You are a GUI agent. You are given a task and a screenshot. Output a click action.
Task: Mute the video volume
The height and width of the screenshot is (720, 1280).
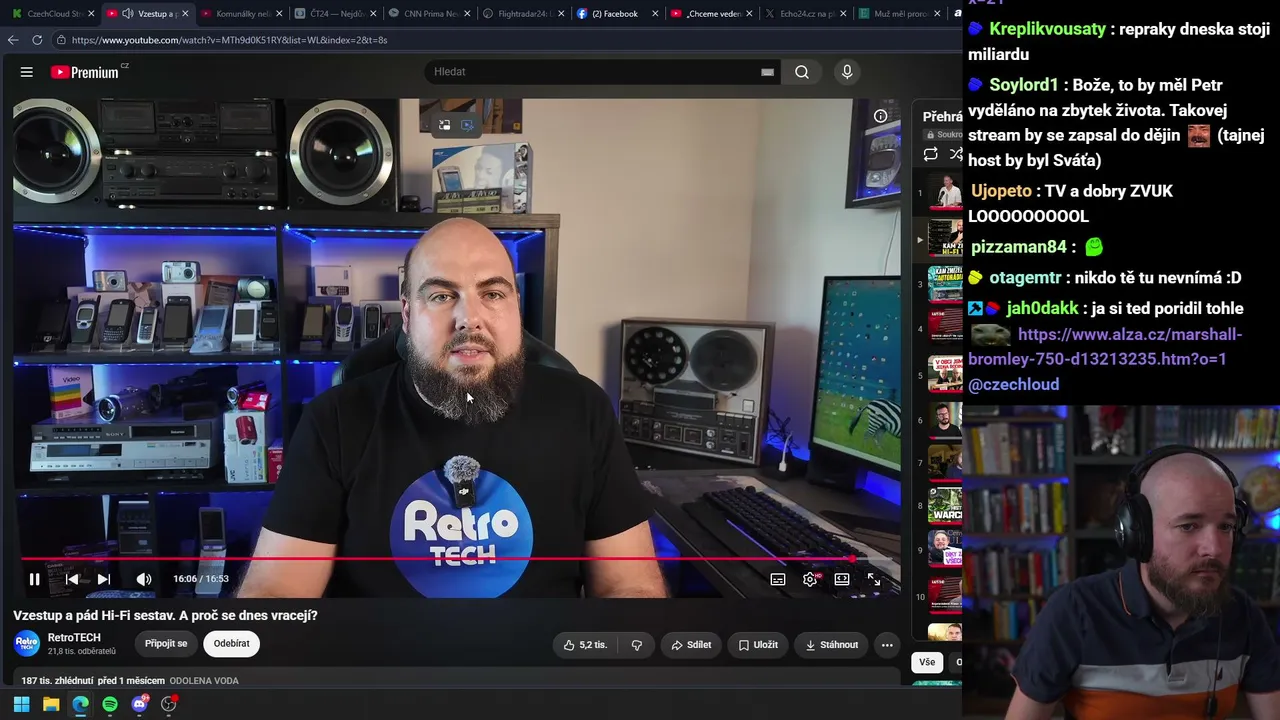pyautogui.click(x=144, y=579)
